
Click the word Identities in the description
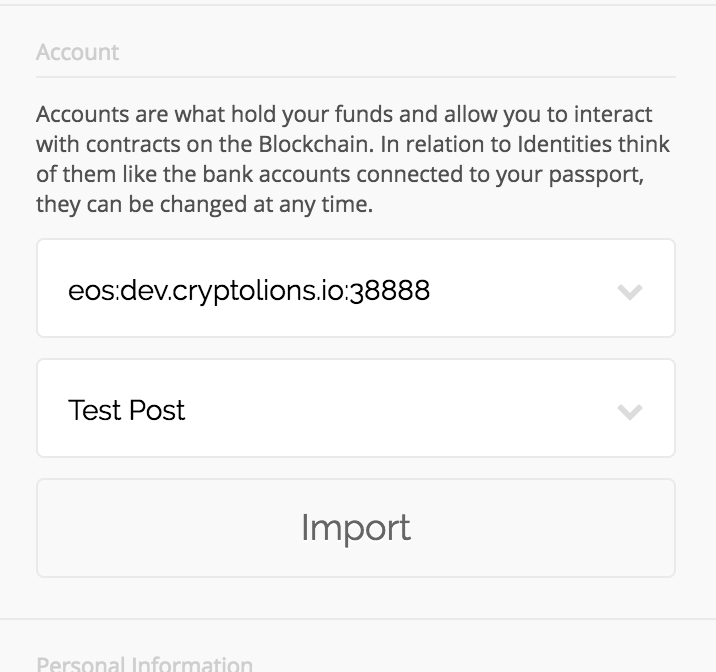click(x=564, y=144)
